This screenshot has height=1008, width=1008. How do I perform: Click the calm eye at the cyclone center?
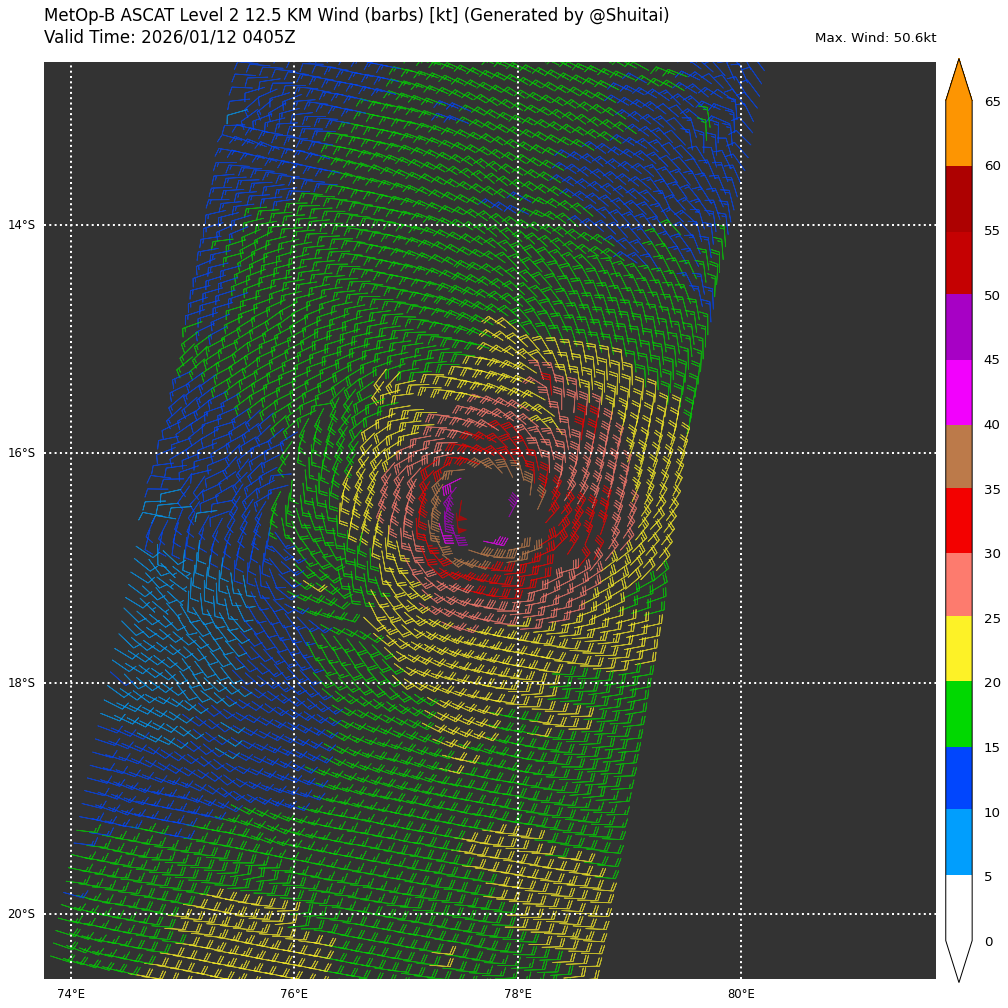pyautogui.click(x=485, y=505)
